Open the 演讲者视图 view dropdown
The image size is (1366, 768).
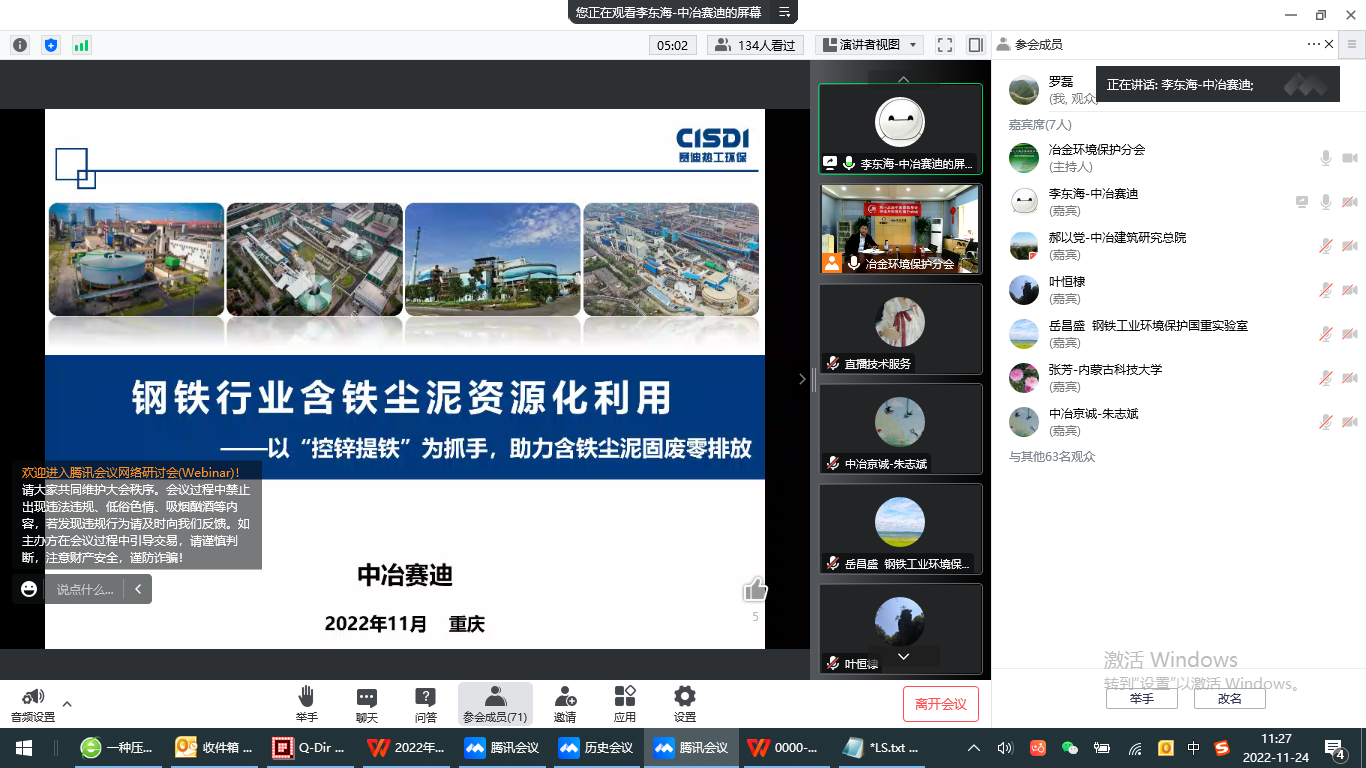click(868, 45)
